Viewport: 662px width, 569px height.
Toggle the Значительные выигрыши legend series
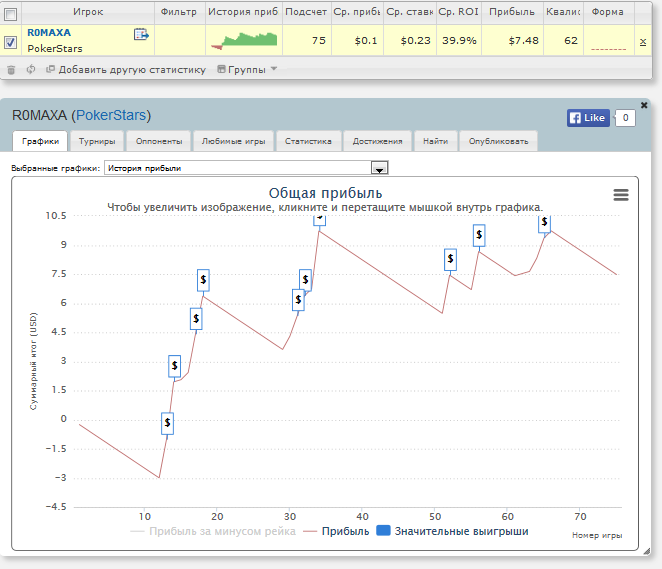452,531
